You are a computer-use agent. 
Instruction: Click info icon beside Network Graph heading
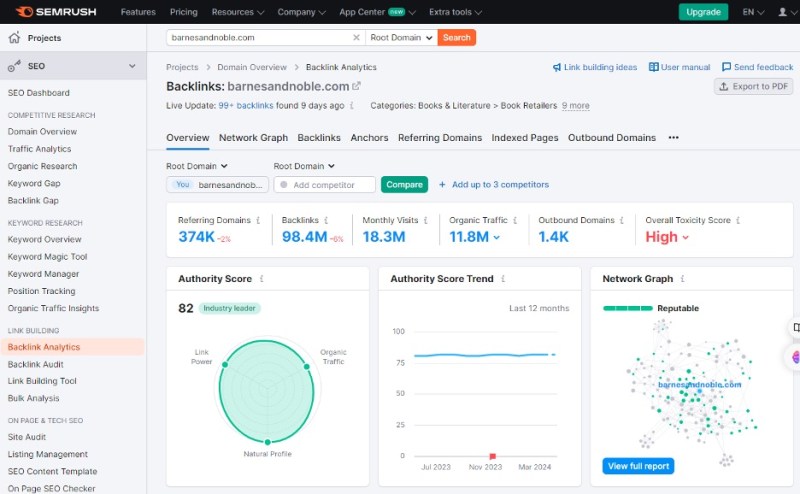pyautogui.click(x=683, y=279)
